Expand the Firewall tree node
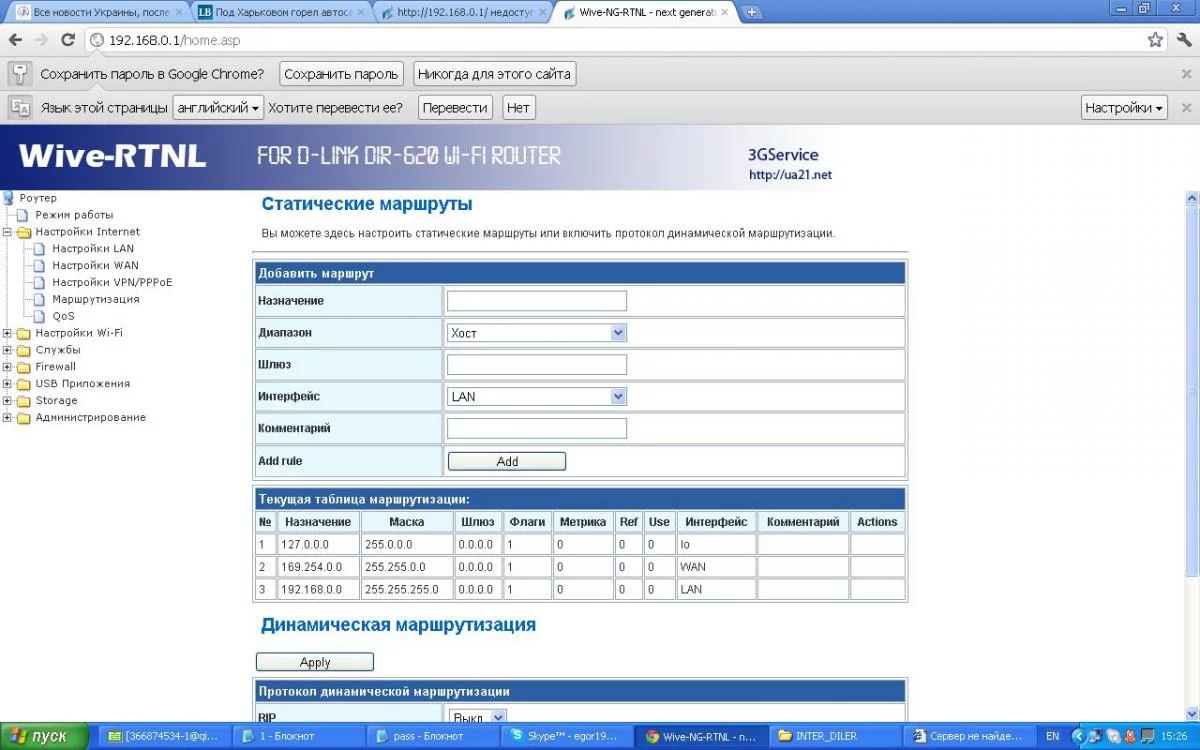This screenshot has height=750, width=1200. [x=8, y=367]
